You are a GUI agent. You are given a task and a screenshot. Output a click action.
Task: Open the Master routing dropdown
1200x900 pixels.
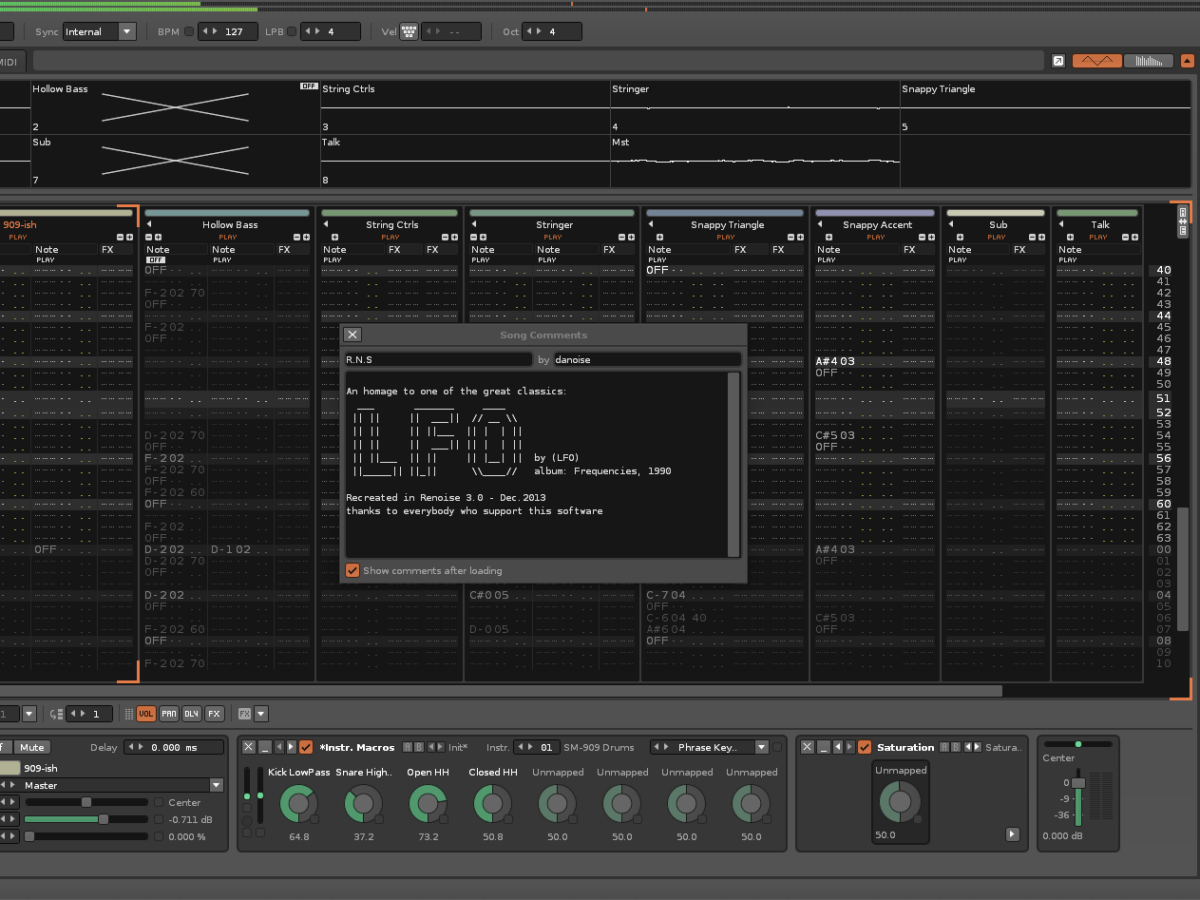pyautogui.click(x=216, y=785)
